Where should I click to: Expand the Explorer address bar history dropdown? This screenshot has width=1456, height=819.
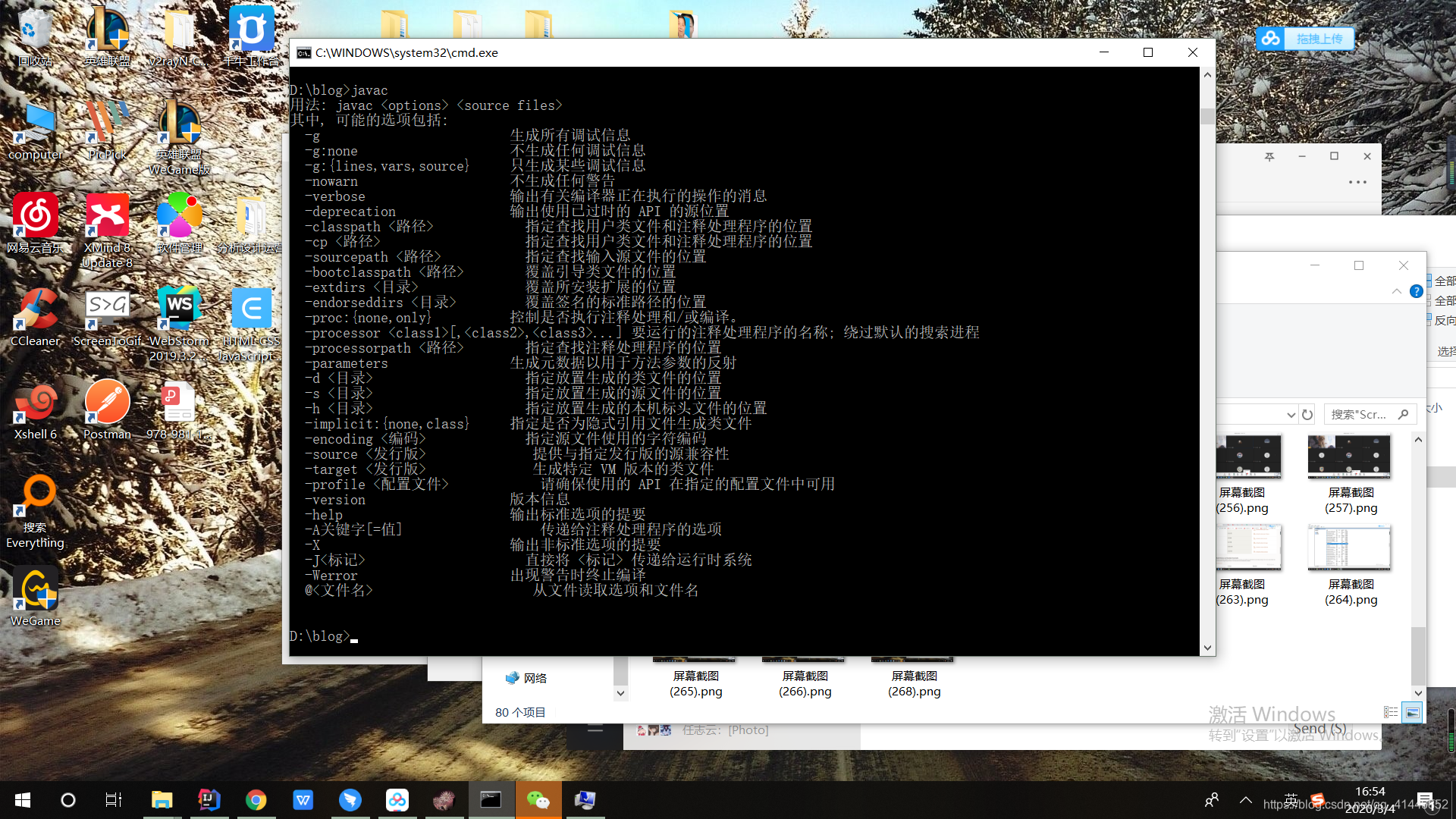click(1291, 415)
